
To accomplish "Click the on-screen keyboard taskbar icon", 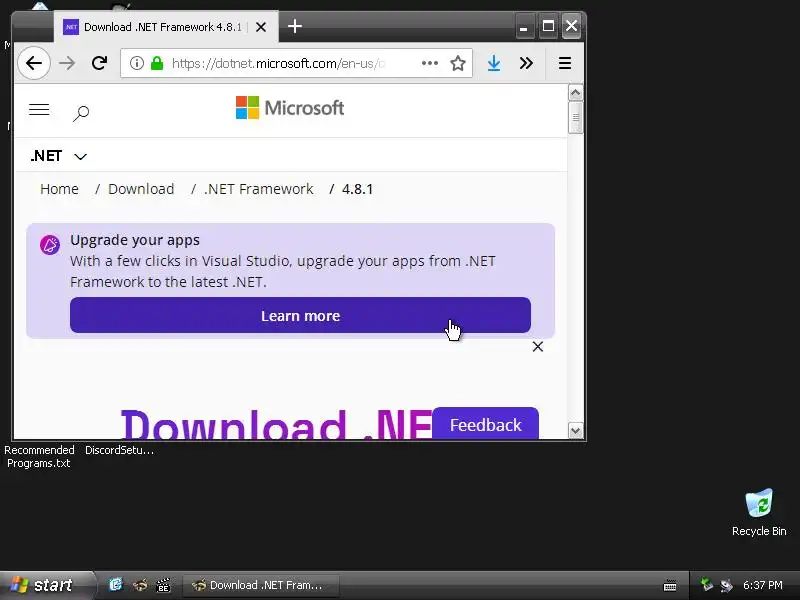I will point(670,585).
